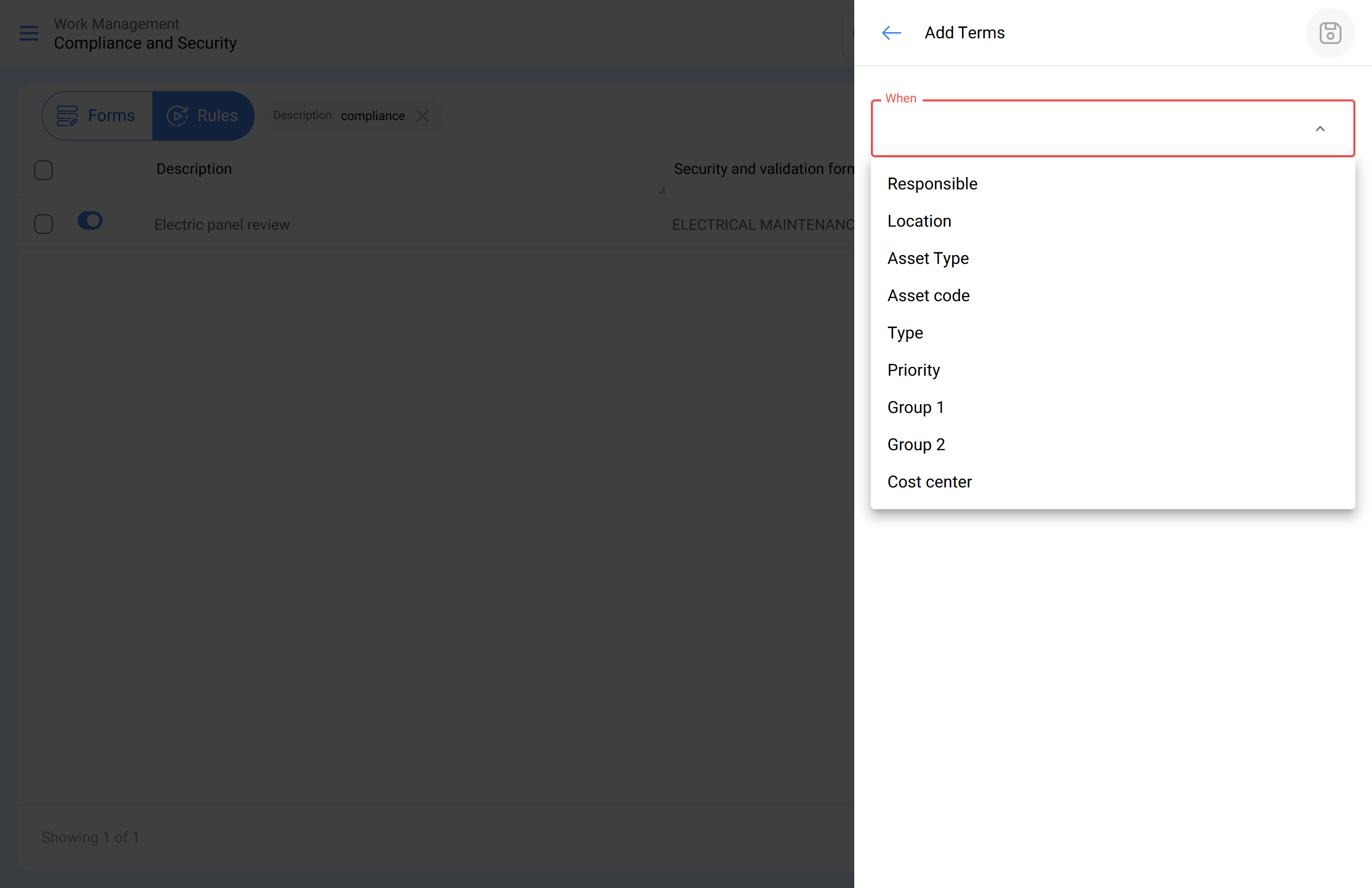Select Responsible from the When list

point(932,184)
